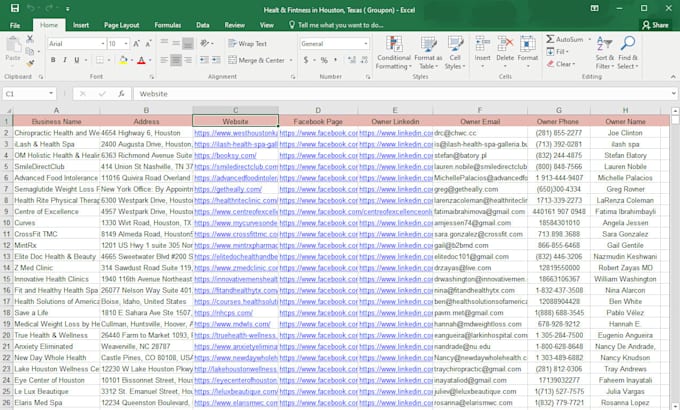The image size is (680, 410).
Task: Click the Decrease Decimal icon
Action: pyautogui.click(x=364, y=60)
